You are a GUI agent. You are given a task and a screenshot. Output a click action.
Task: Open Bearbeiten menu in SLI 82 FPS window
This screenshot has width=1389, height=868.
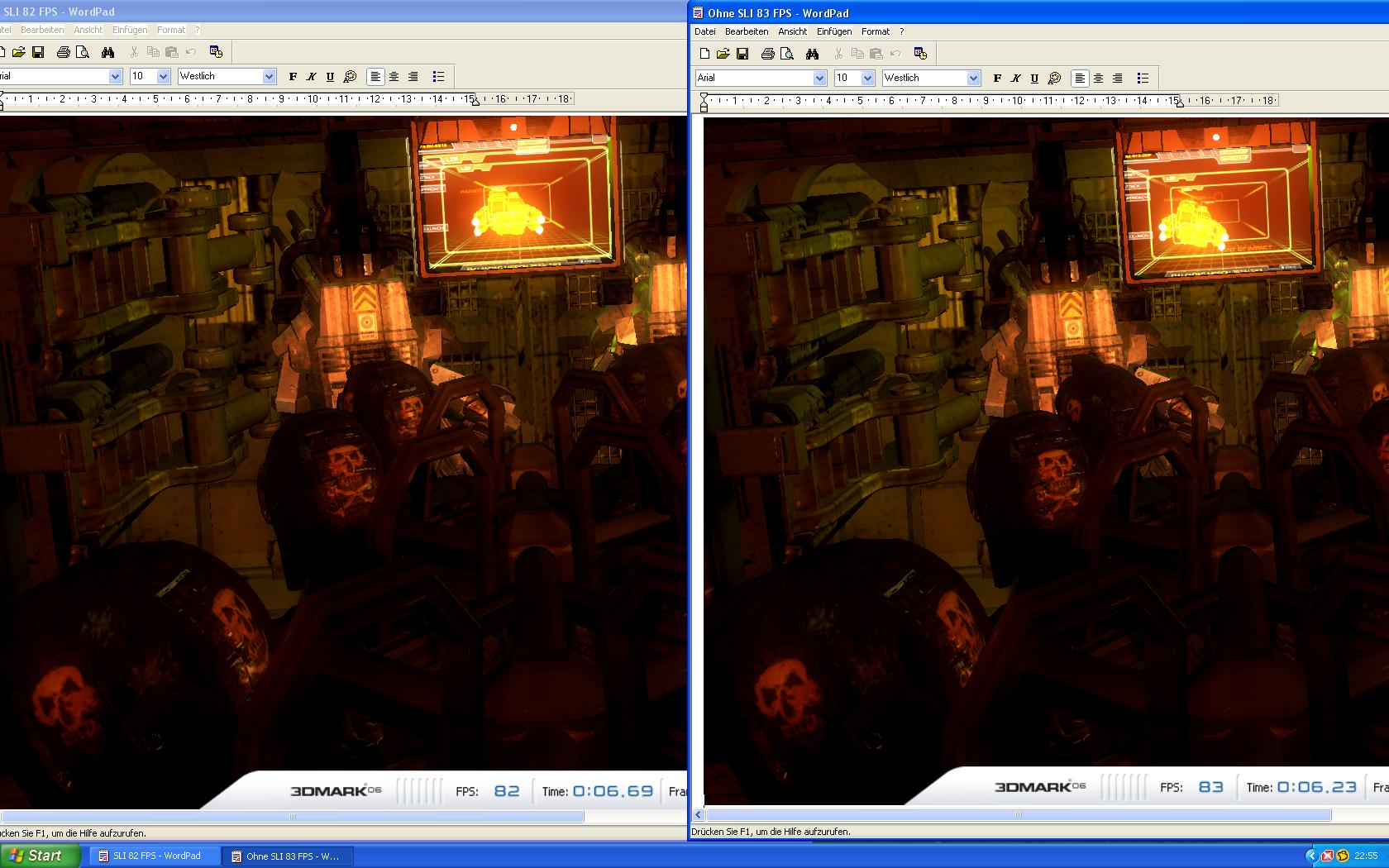(42, 30)
